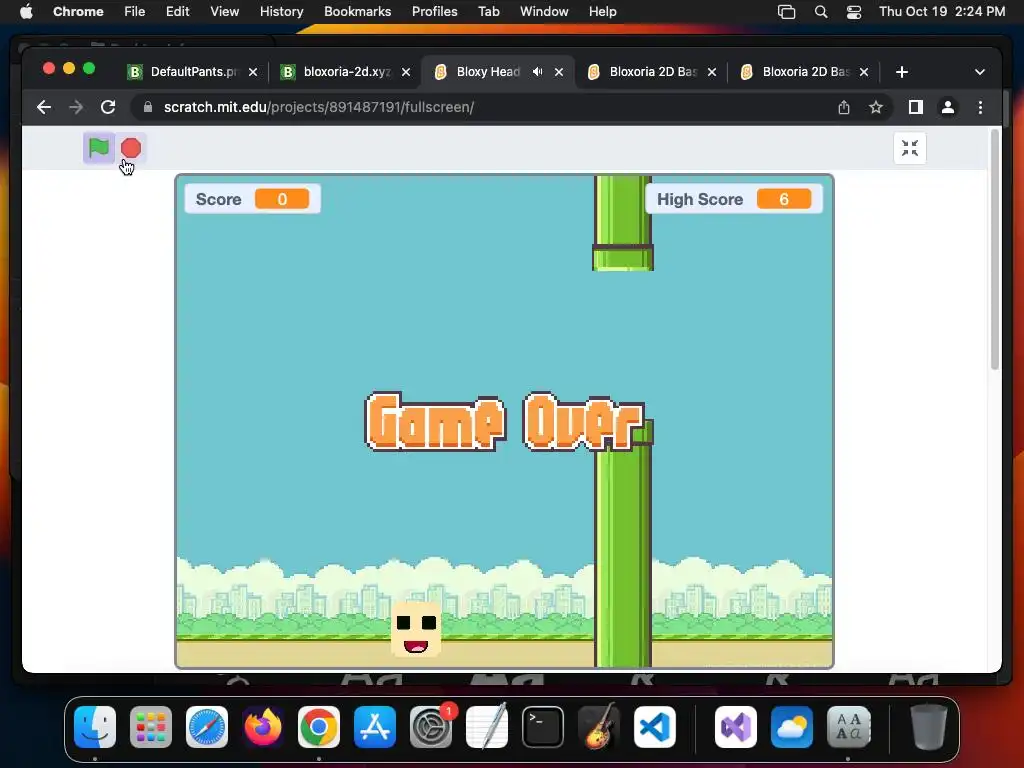
Task: Launch Firefox from the dock
Action: point(263,727)
